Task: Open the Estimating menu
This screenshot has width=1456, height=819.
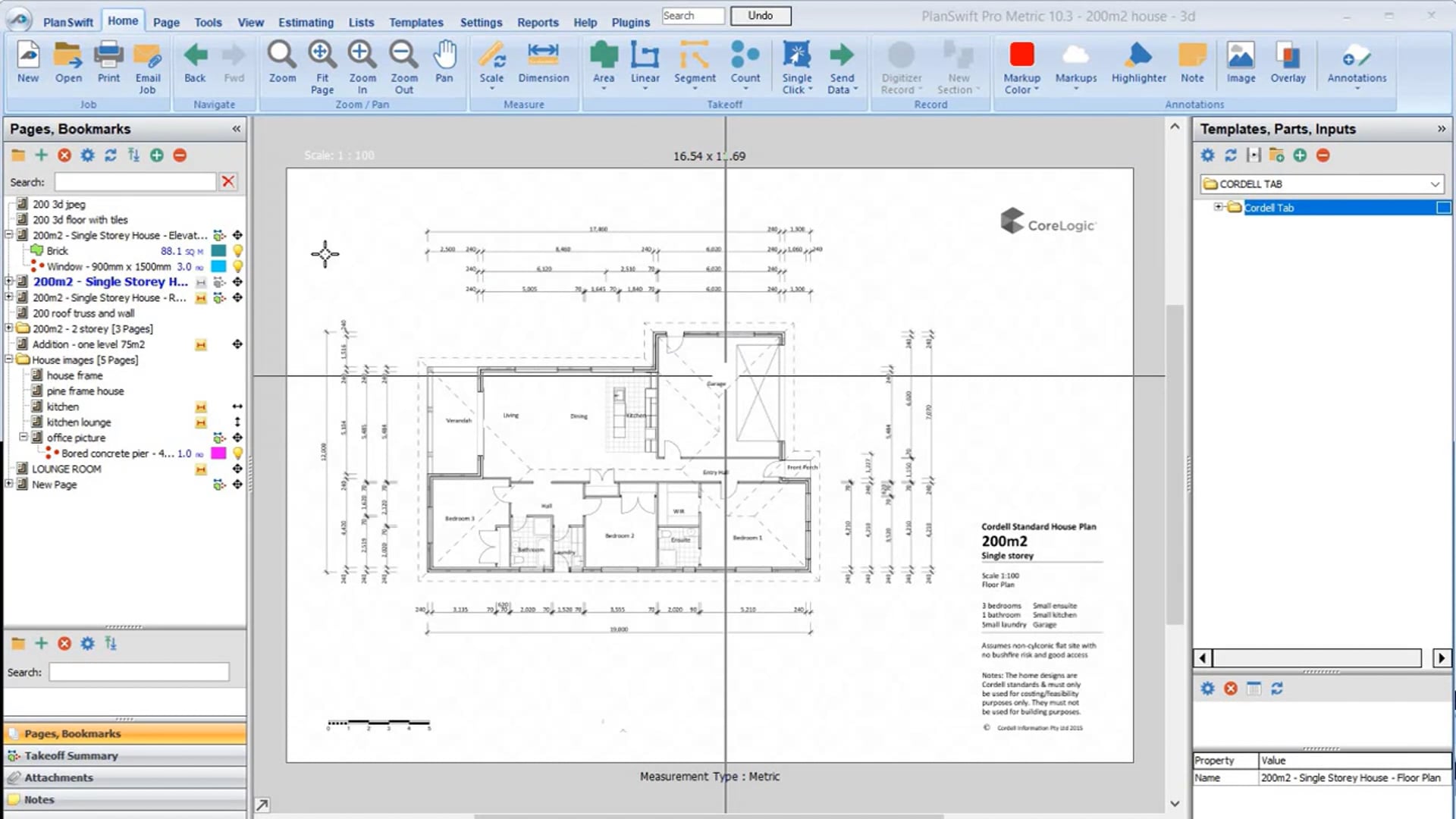Action: 305,22
